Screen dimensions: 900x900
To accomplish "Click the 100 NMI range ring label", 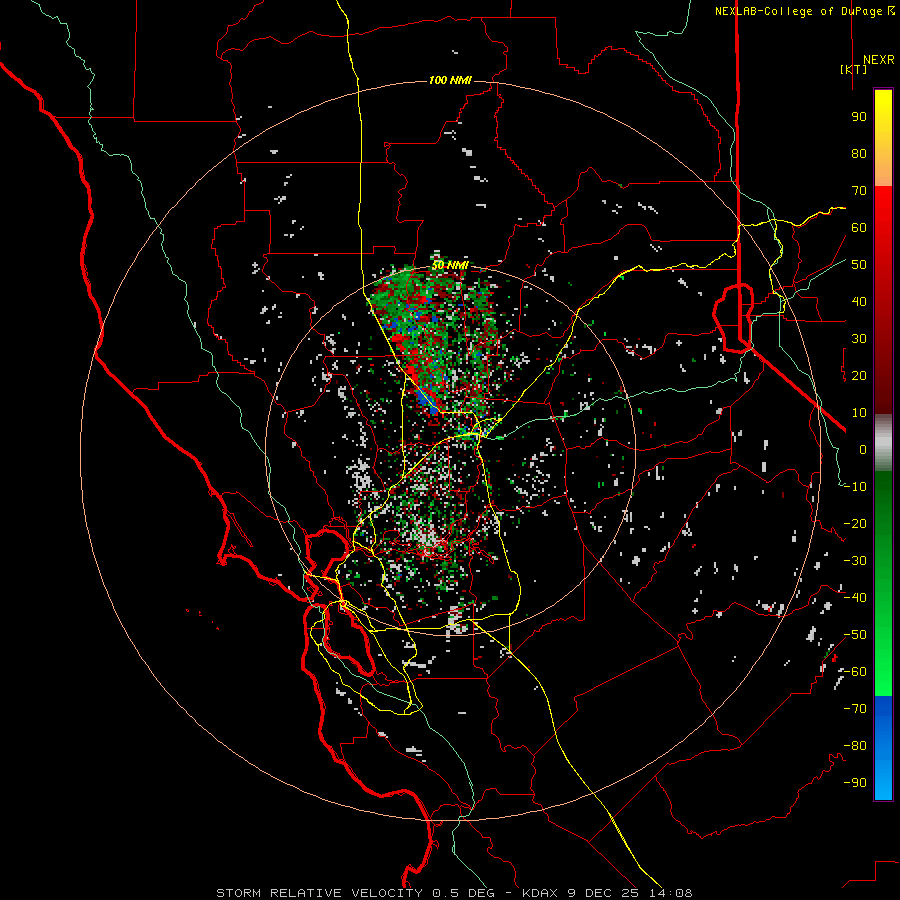I will point(450,80).
